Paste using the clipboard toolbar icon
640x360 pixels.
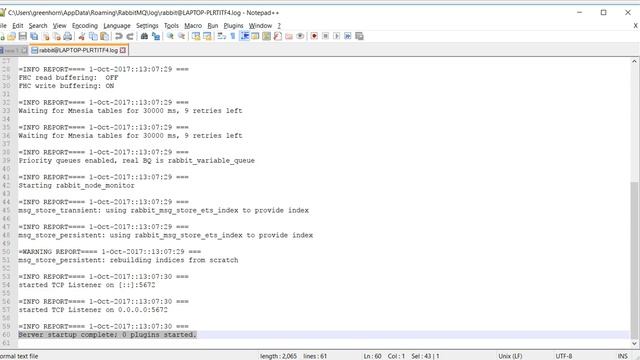click(104, 36)
